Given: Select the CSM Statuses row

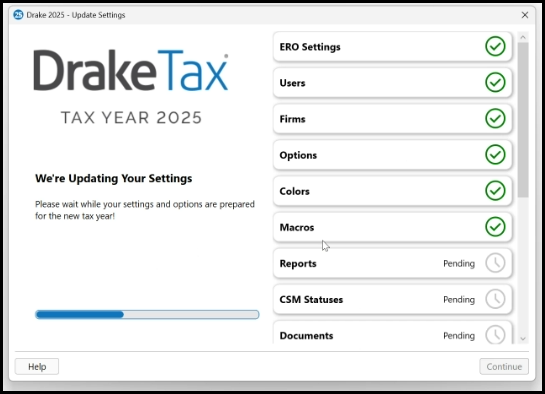Looking at the screenshot, I should point(392,299).
